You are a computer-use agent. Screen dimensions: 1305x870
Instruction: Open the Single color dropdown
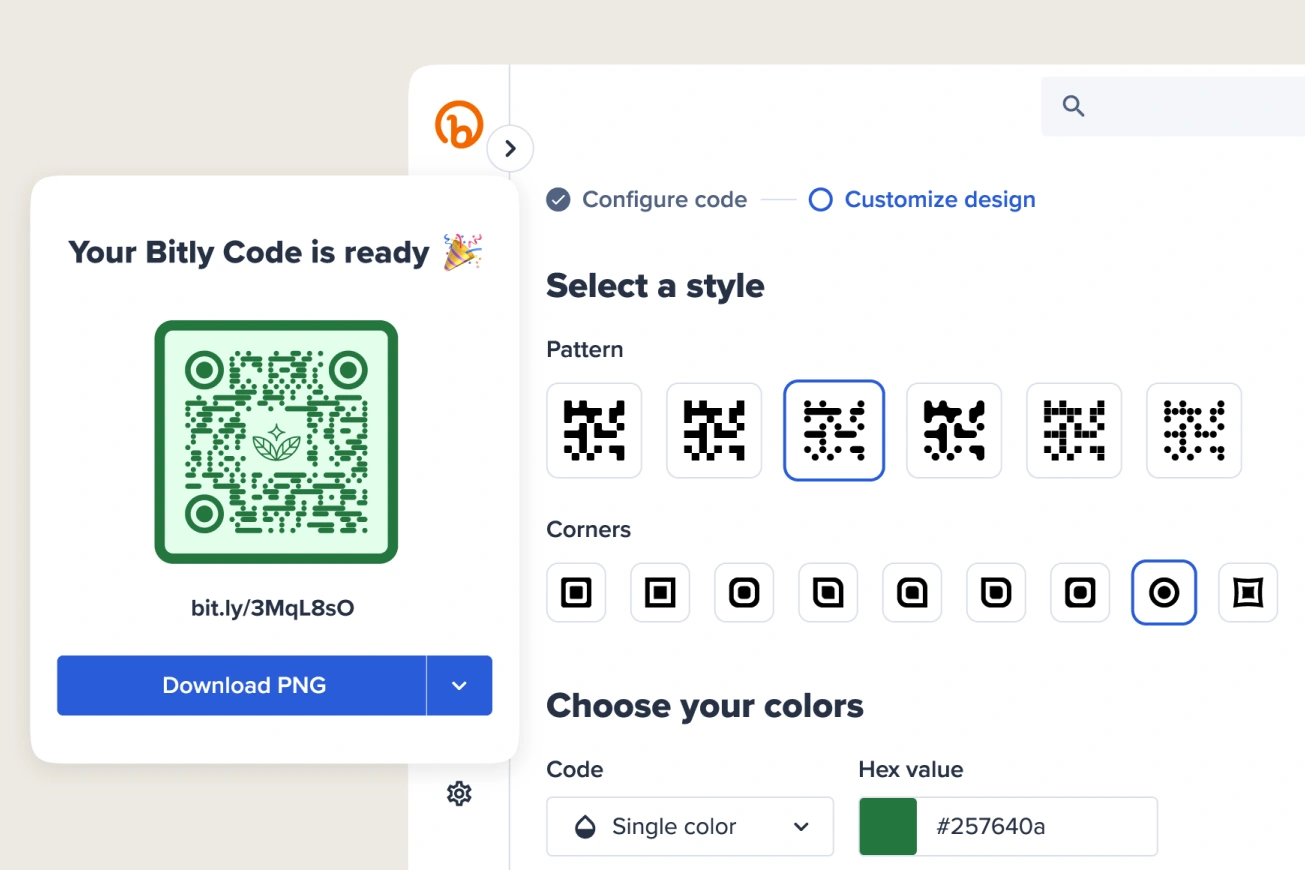(x=690, y=826)
